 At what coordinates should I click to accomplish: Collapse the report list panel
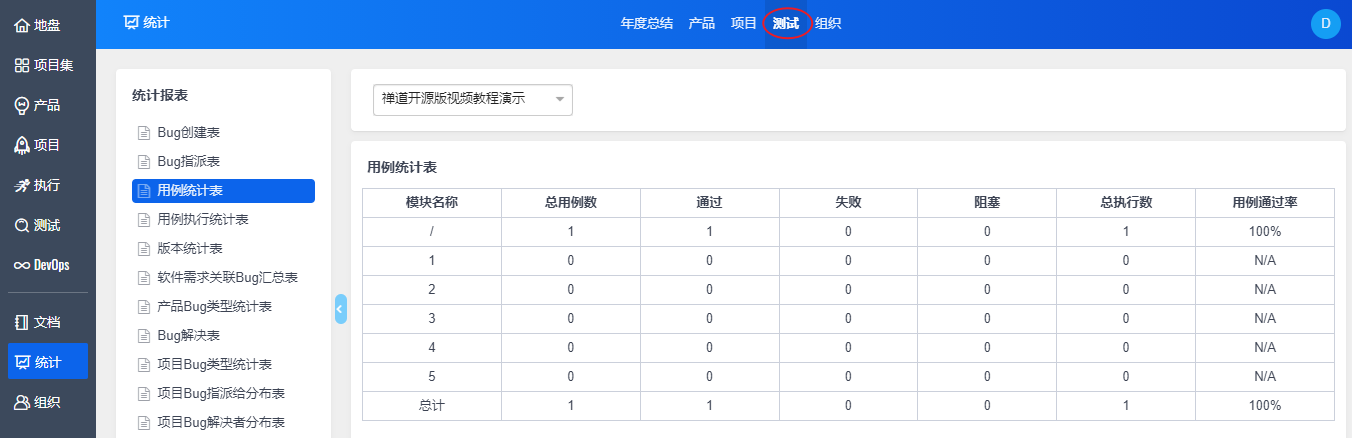pos(340,309)
